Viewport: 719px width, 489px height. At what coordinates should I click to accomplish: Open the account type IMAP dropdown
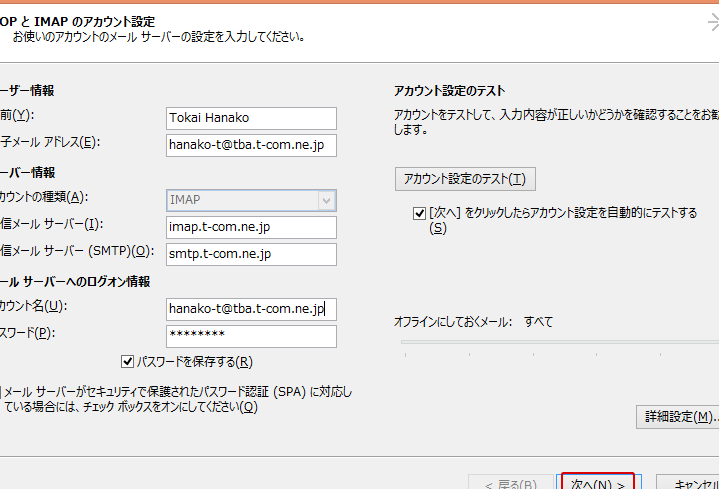click(x=251, y=200)
